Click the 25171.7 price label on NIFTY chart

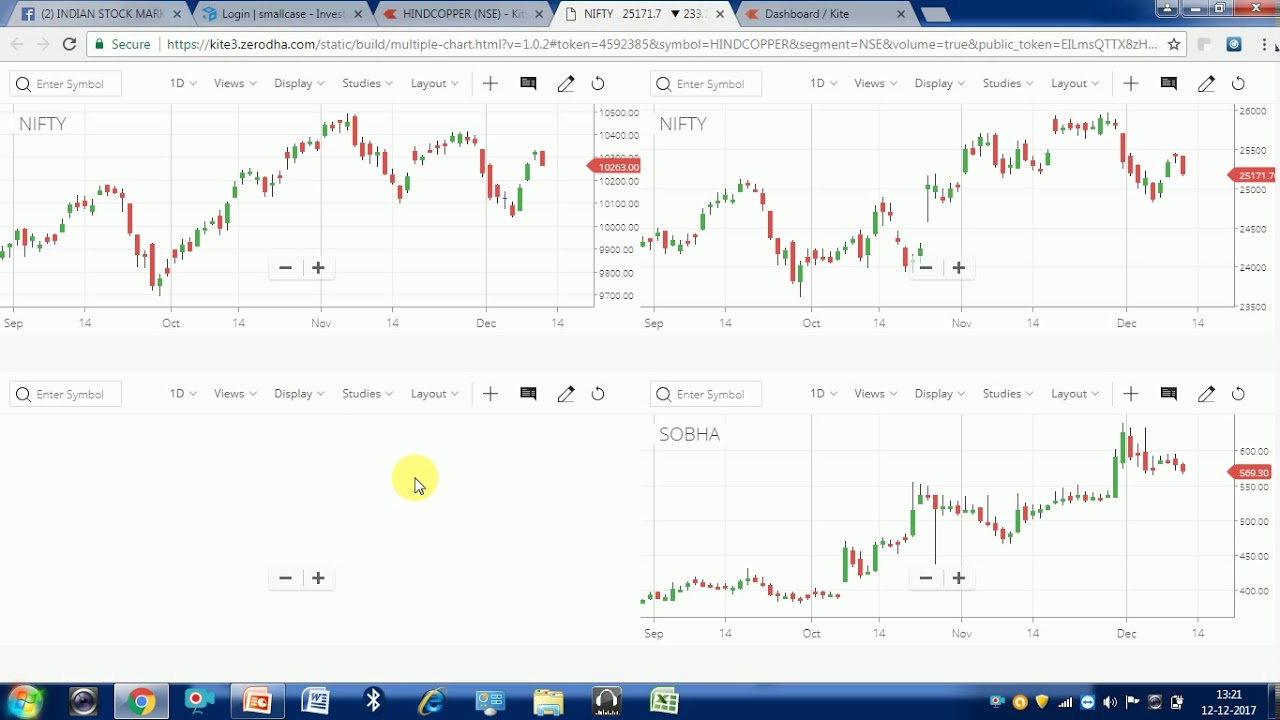click(1253, 175)
